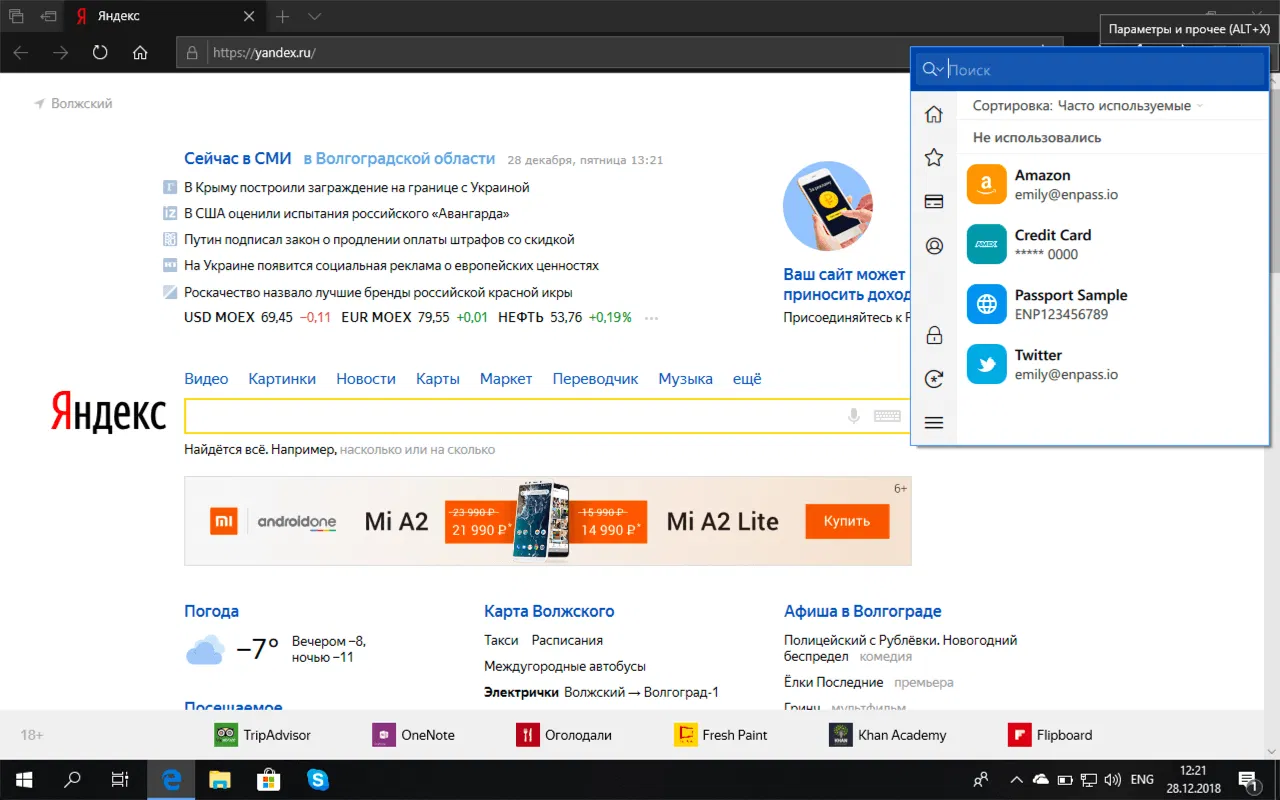This screenshot has height=800, width=1280.
Task: Open the Enpass hamburger menu
Action: pos(934,423)
